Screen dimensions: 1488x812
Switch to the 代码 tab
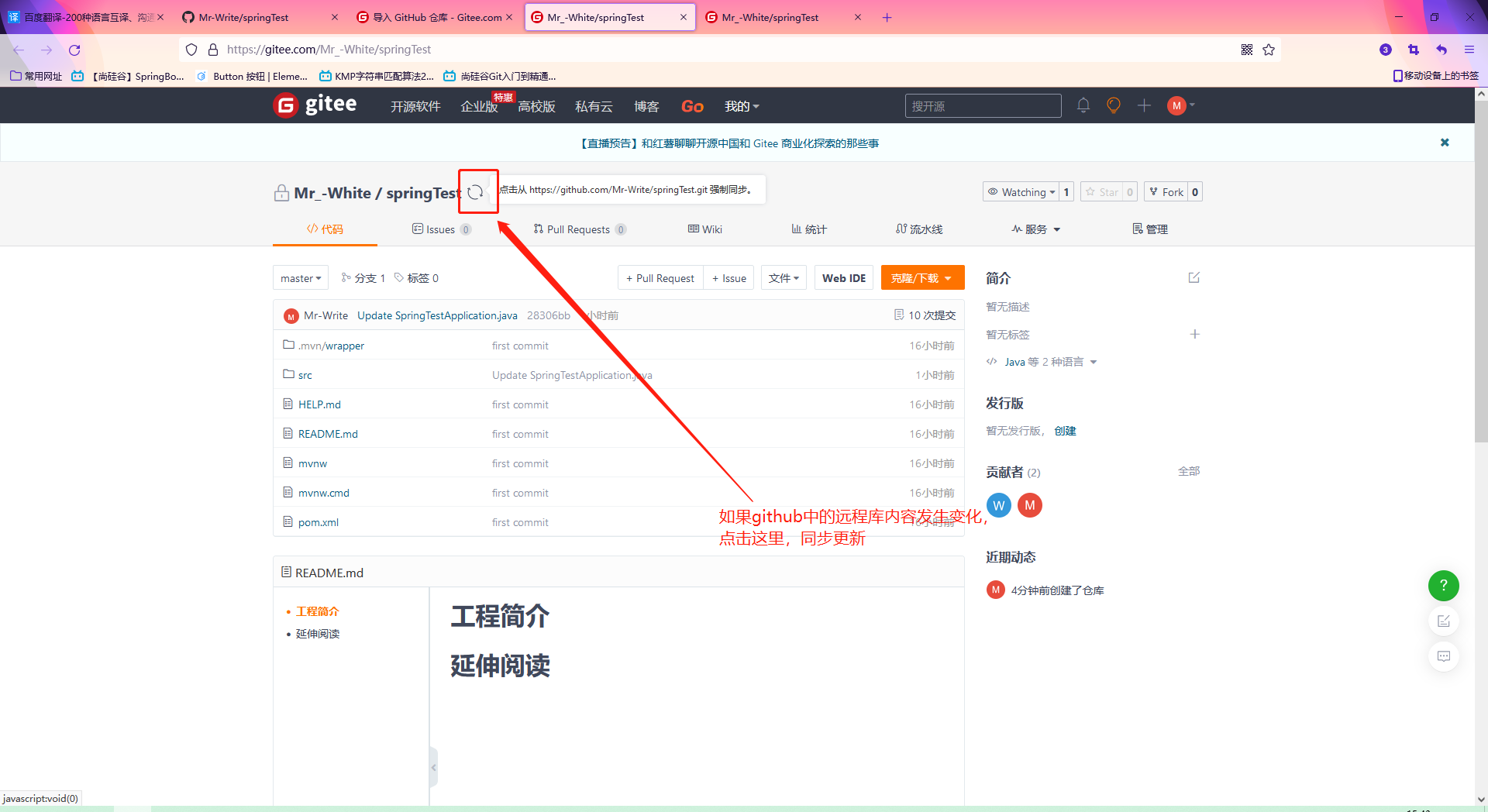point(325,229)
